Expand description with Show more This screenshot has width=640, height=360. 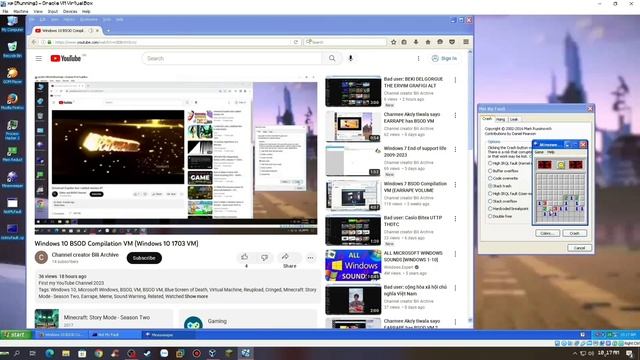[196, 296]
